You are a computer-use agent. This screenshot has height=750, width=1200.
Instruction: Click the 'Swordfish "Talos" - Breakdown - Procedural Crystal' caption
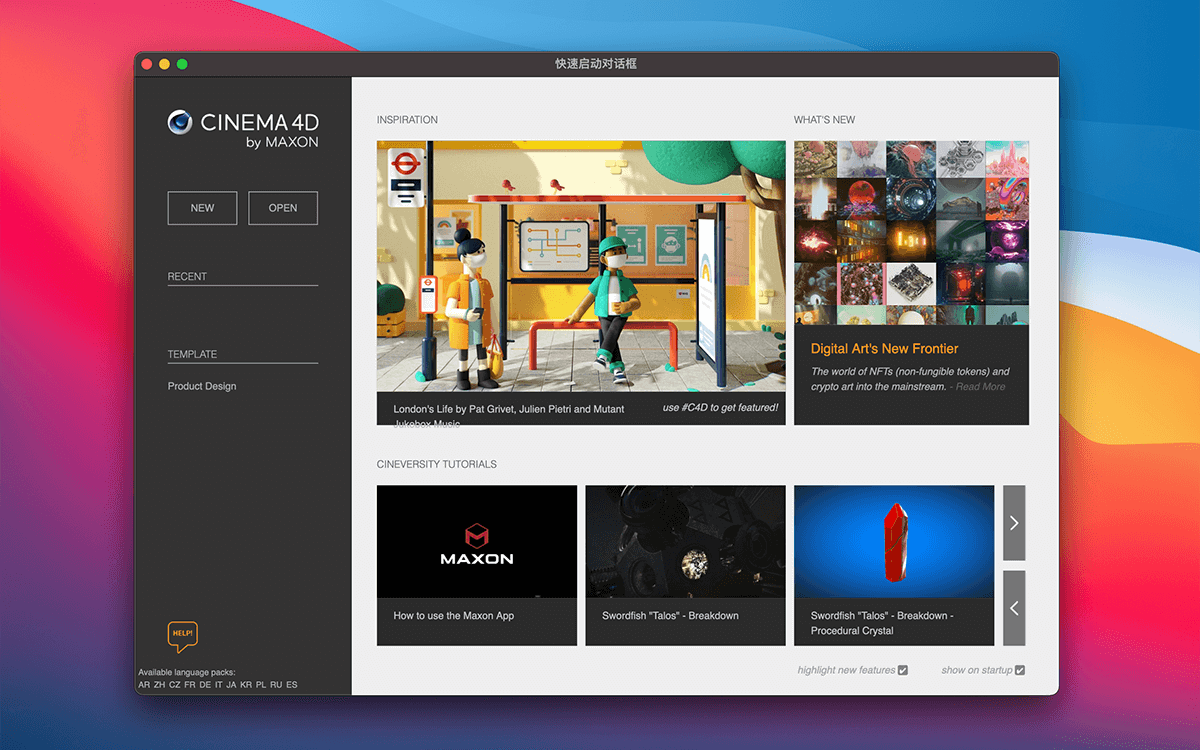(882, 623)
